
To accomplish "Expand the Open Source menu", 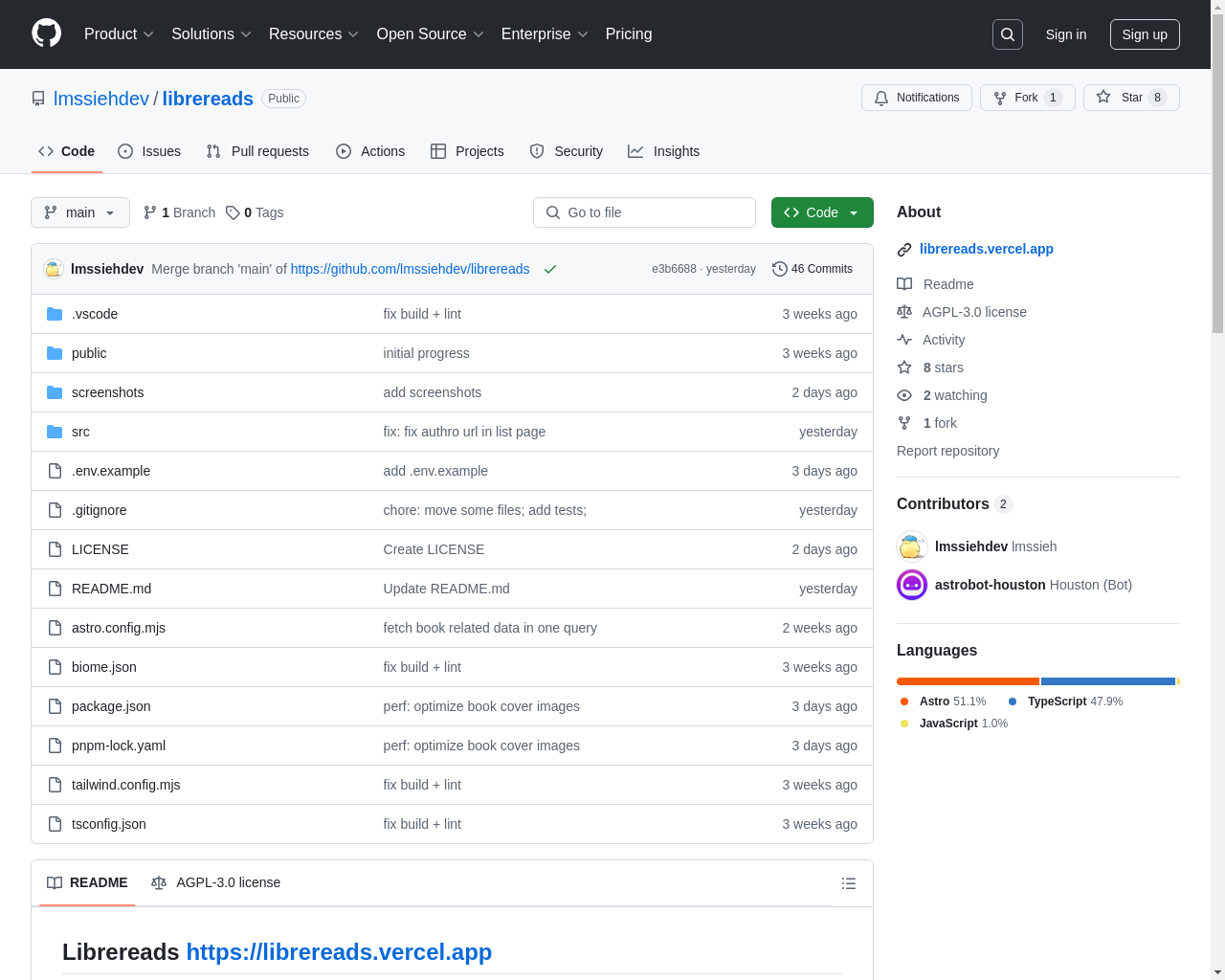I will tap(431, 34).
